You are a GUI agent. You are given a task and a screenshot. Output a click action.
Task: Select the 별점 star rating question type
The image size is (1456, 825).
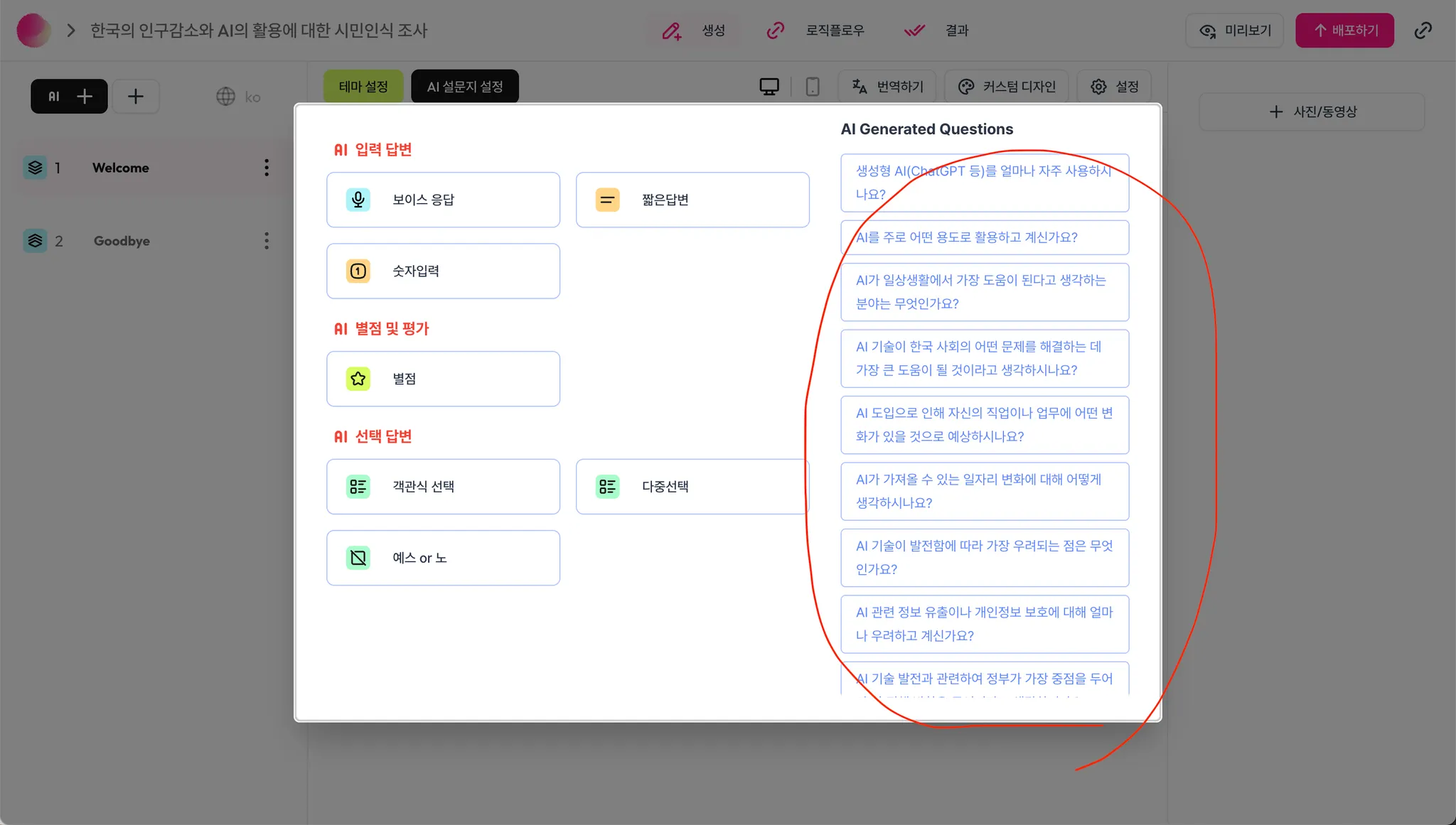pos(443,379)
